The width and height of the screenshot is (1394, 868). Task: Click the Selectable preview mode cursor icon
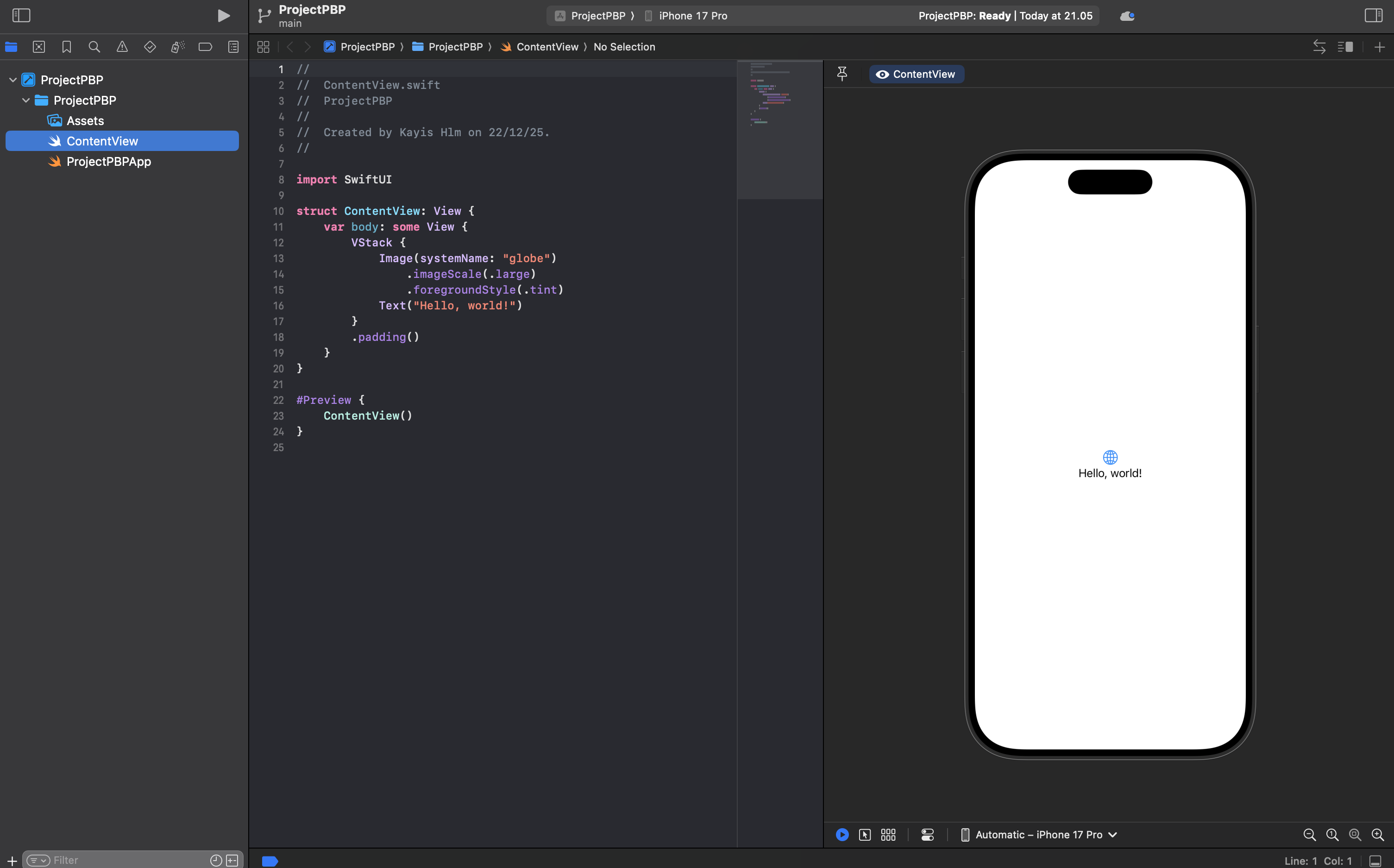[x=864, y=835]
